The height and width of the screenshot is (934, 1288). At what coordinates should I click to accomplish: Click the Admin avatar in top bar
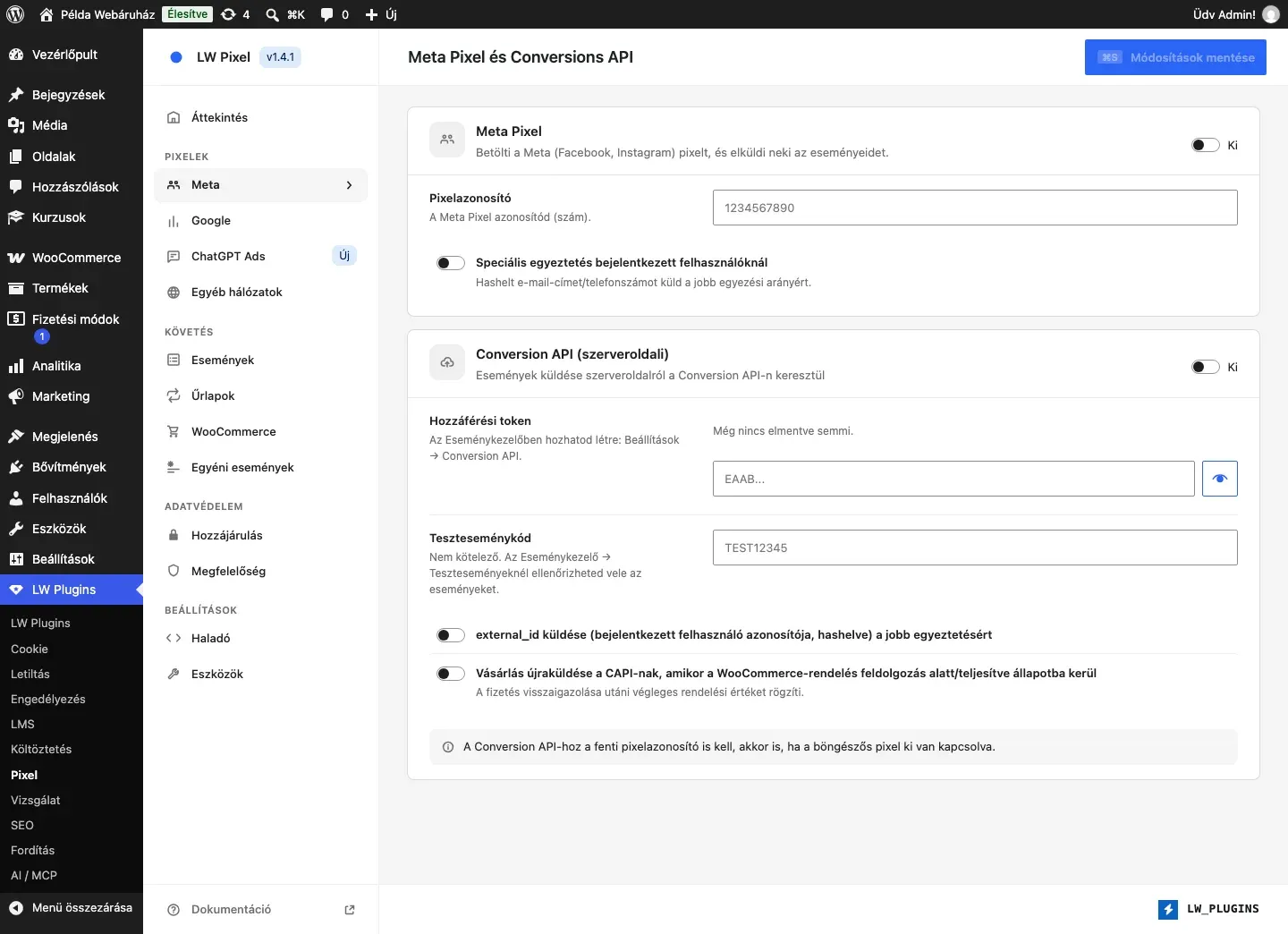point(1271,14)
